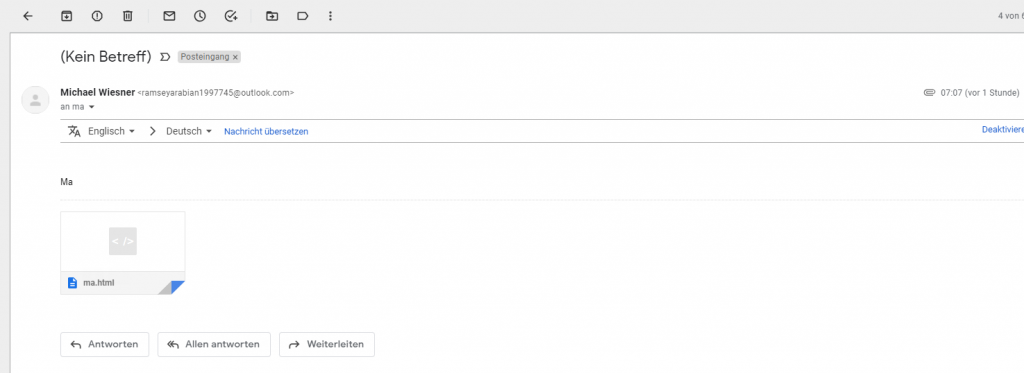Delete the email via trash icon

[x=128, y=16]
